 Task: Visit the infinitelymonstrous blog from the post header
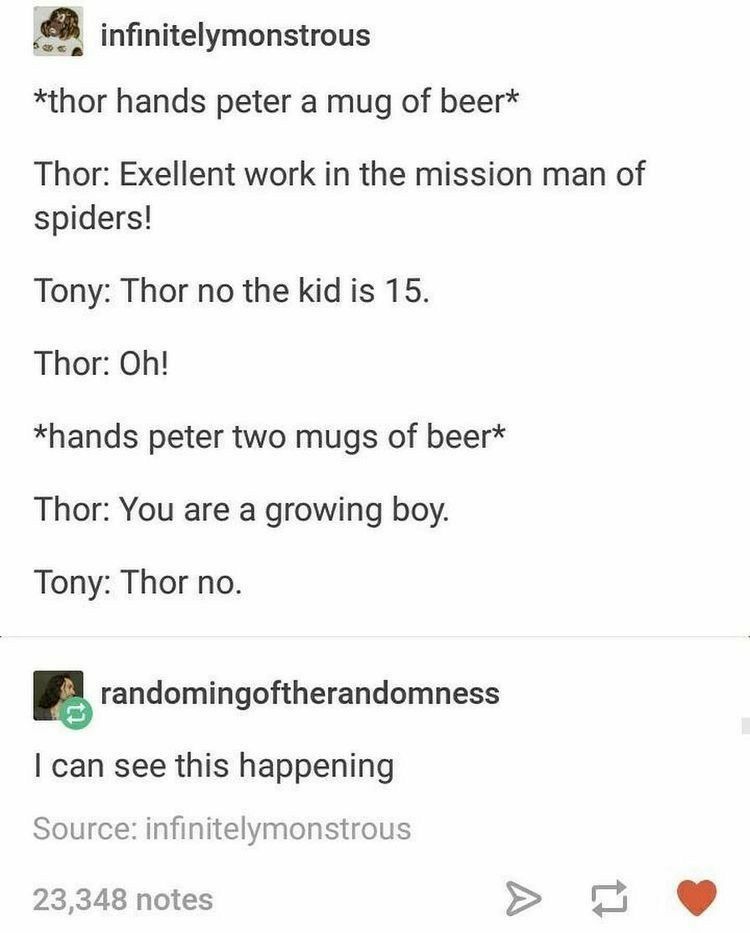coord(235,35)
